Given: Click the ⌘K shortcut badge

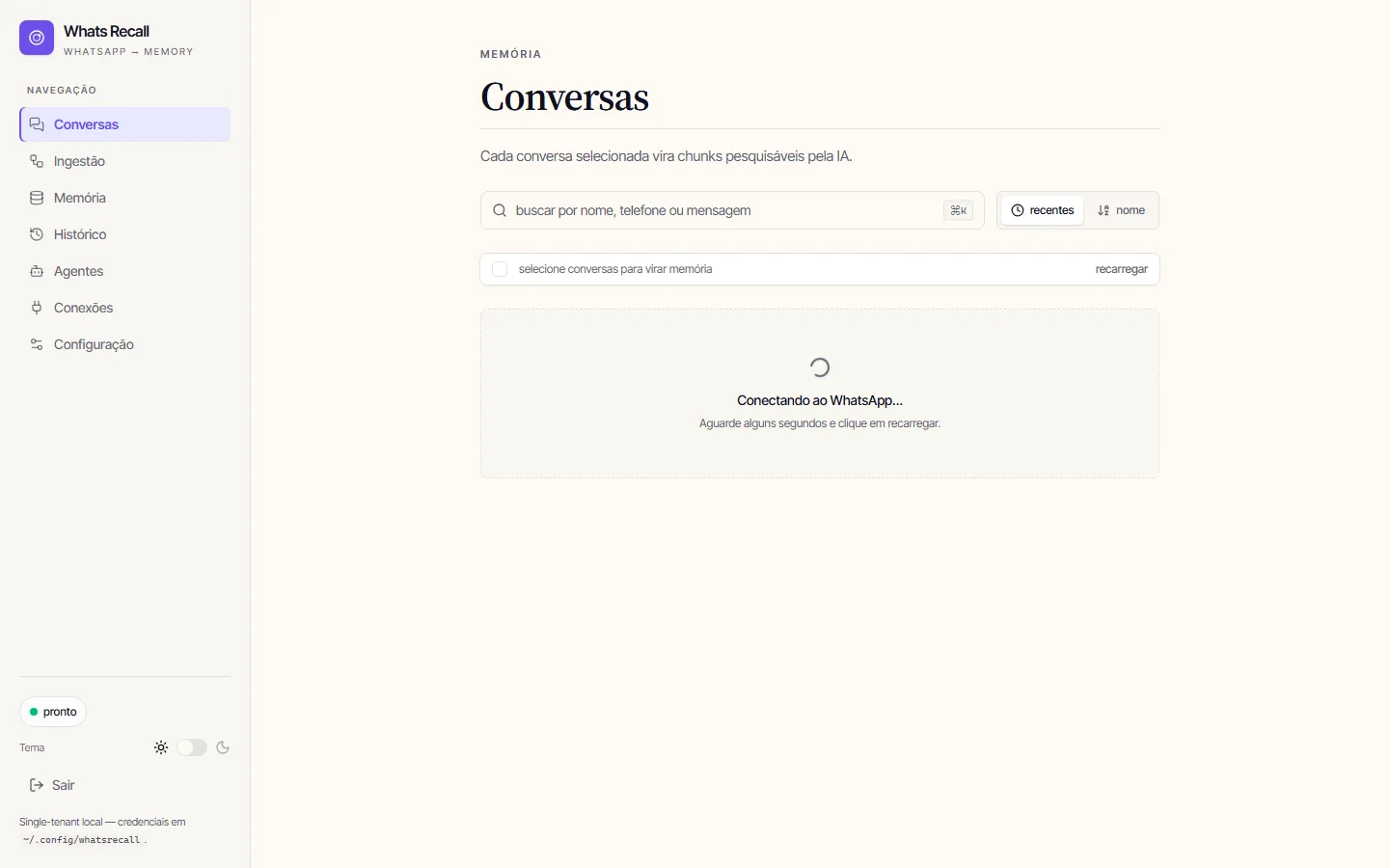Looking at the screenshot, I should click(x=958, y=210).
